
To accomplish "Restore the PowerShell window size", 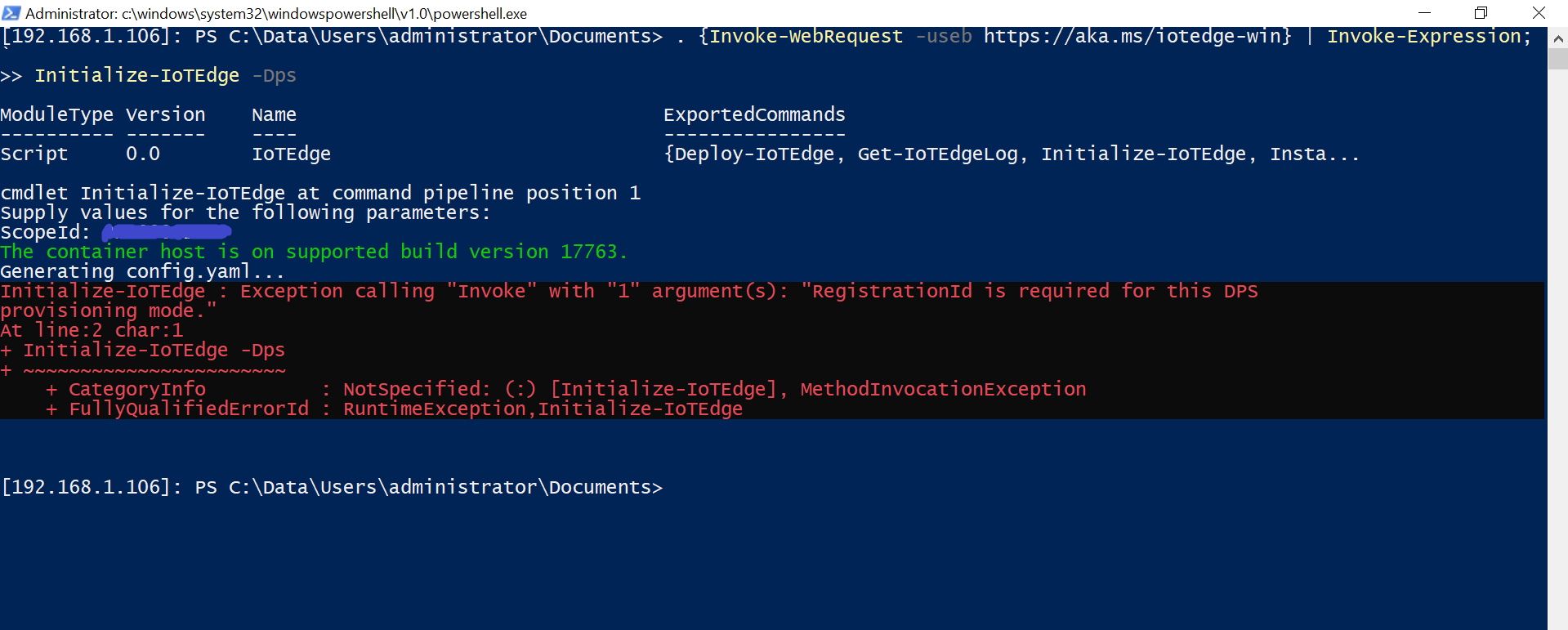I will (x=1481, y=13).
